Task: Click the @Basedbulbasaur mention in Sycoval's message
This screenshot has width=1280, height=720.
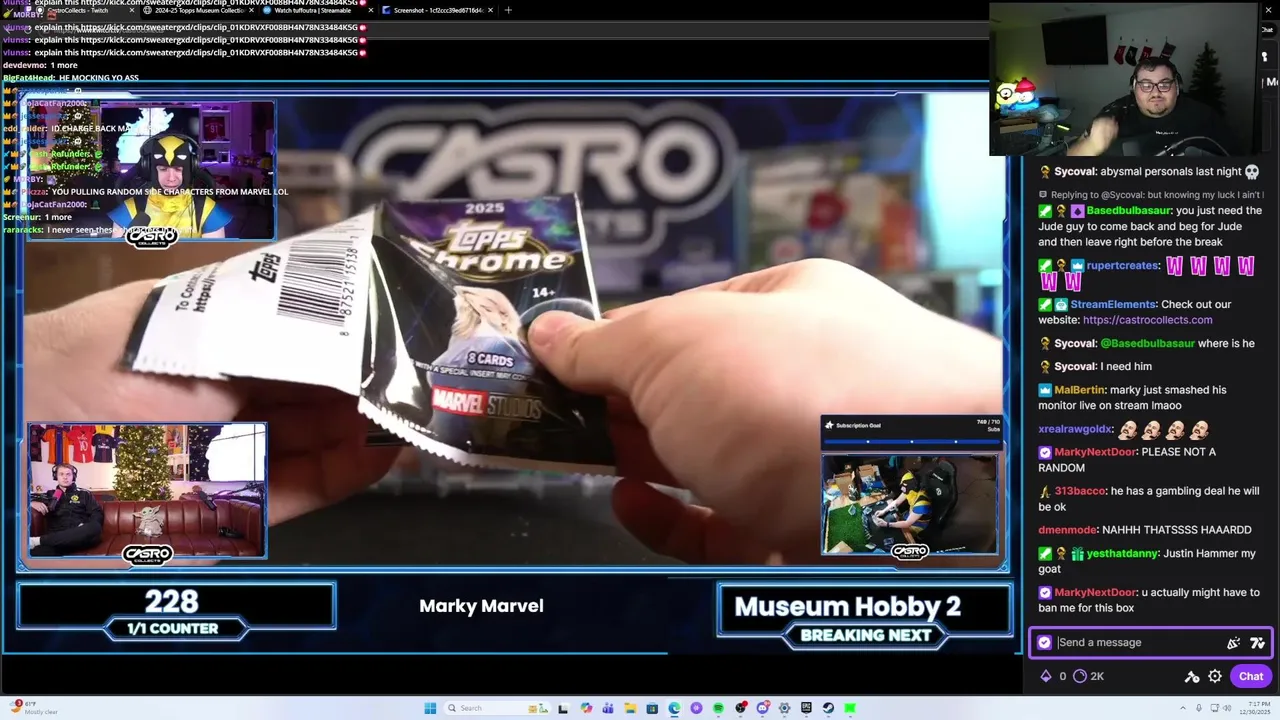Action: pos(1147,343)
